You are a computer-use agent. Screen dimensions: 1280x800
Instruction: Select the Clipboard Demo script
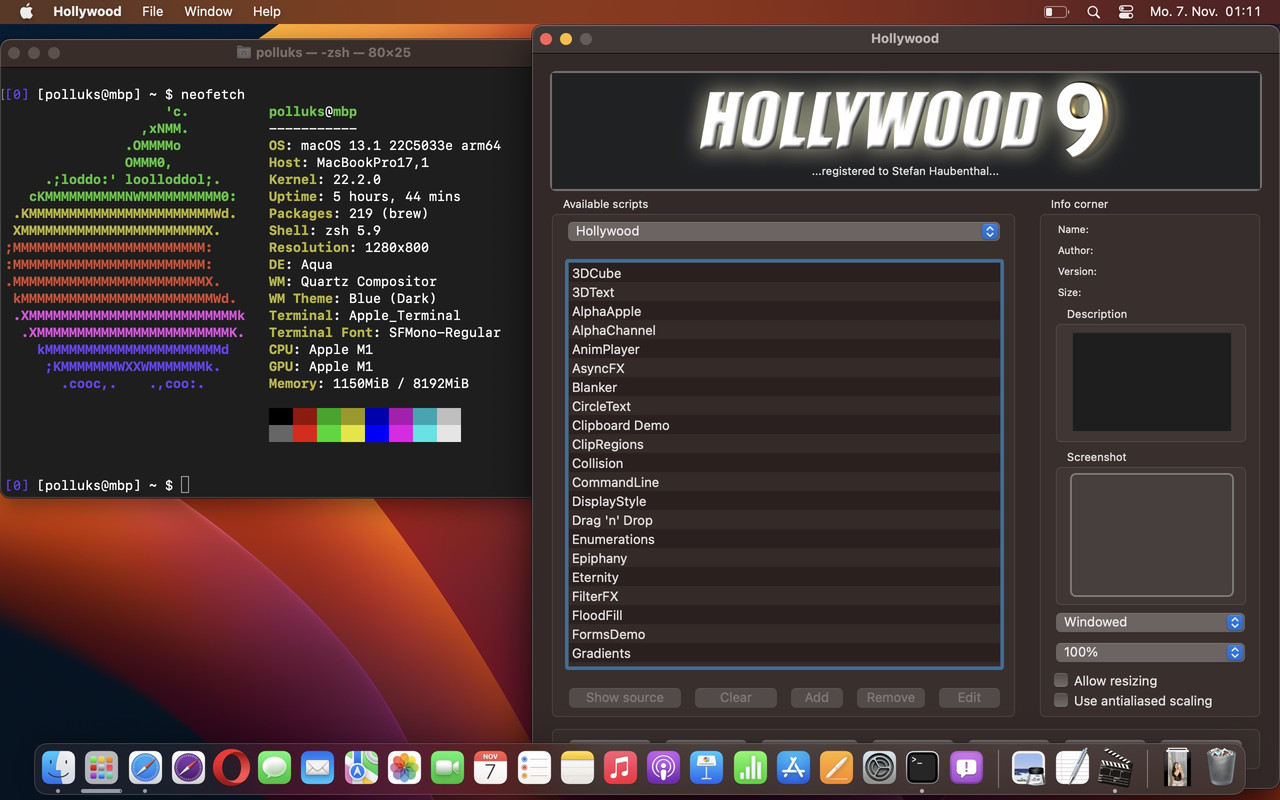click(784, 425)
